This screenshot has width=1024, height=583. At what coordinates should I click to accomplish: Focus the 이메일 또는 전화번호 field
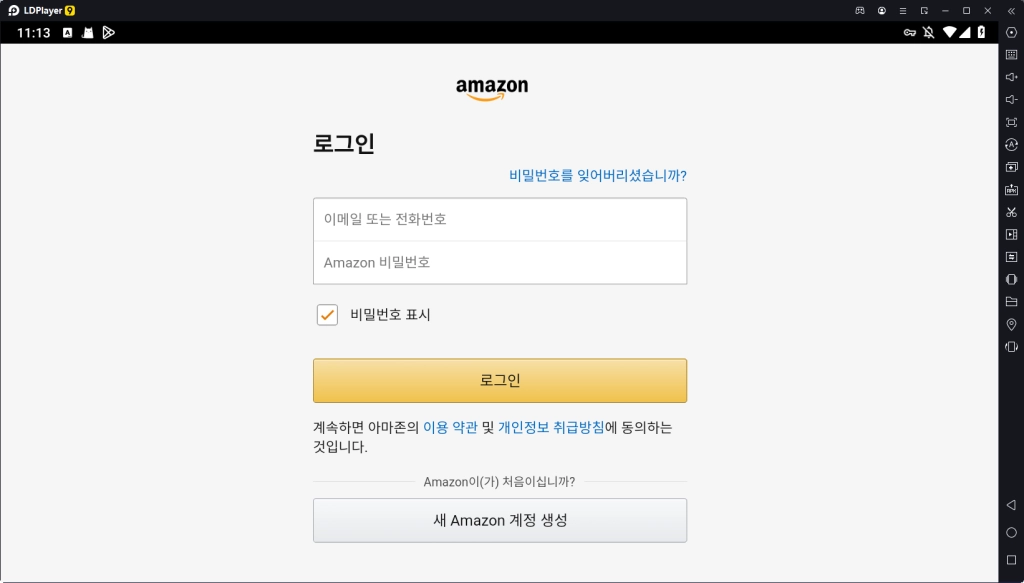pos(500,219)
